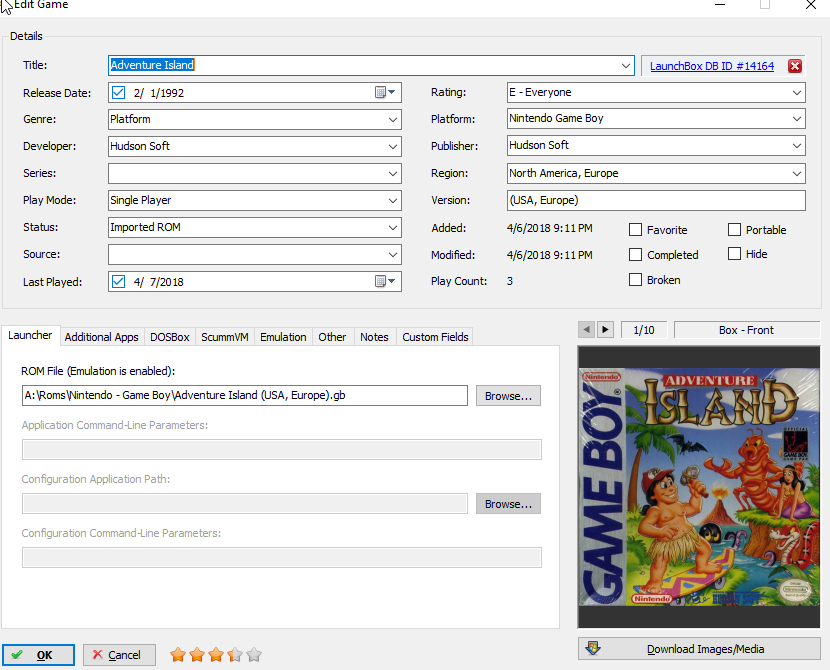Mark the game as Favorite
The width and height of the screenshot is (830, 670).
[635, 230]
